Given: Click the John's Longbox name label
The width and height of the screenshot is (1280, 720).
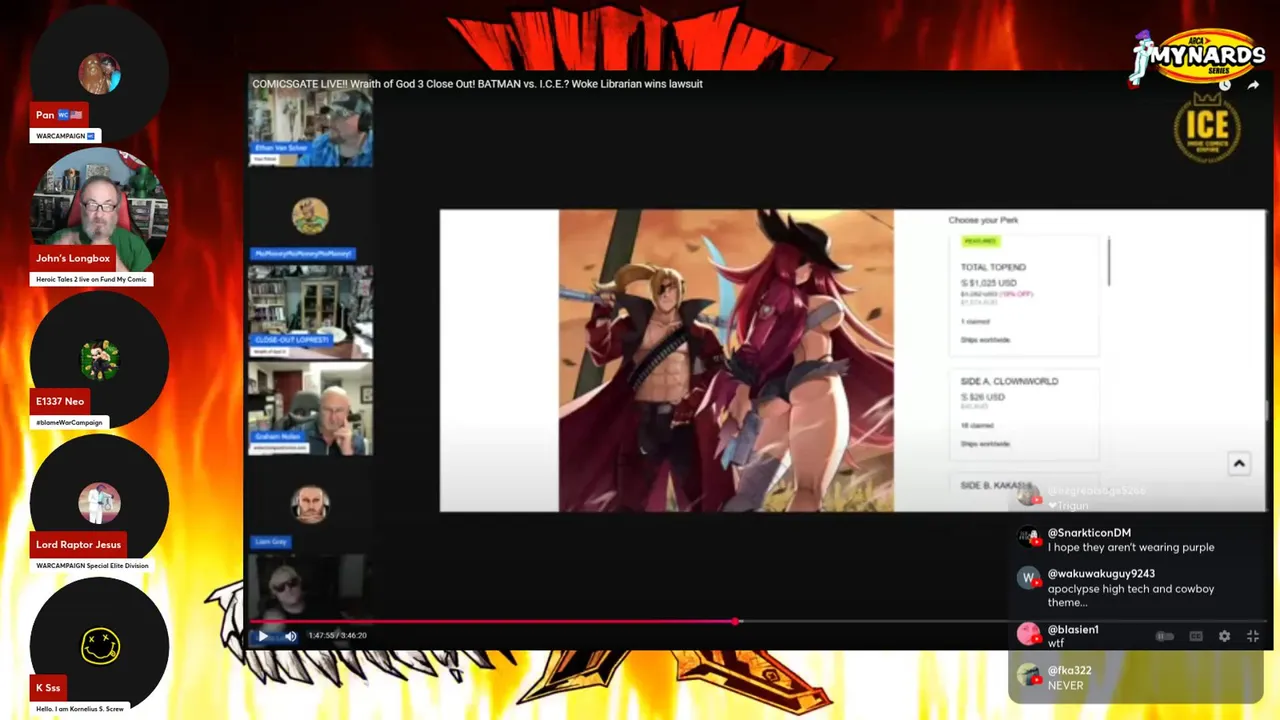Looking at the screenshot, I should (x=73, y=258).
